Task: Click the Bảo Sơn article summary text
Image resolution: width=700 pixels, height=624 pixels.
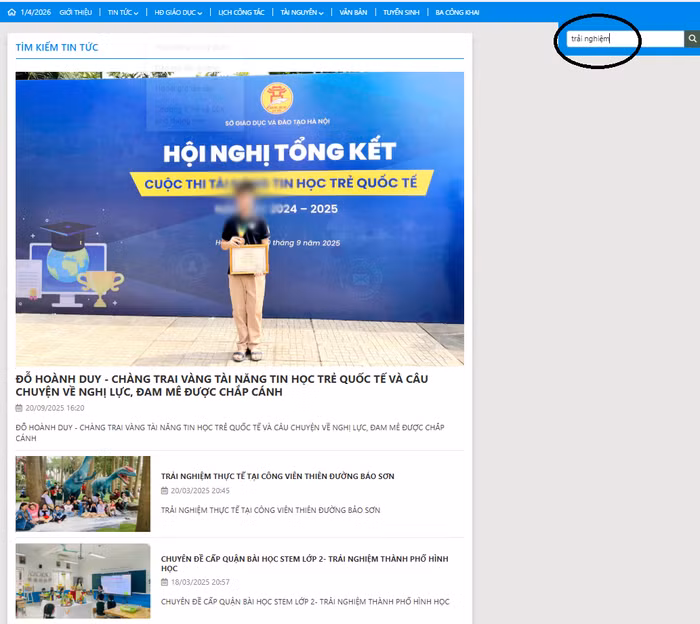Action: pyautogui.click(x=271, y=510)
